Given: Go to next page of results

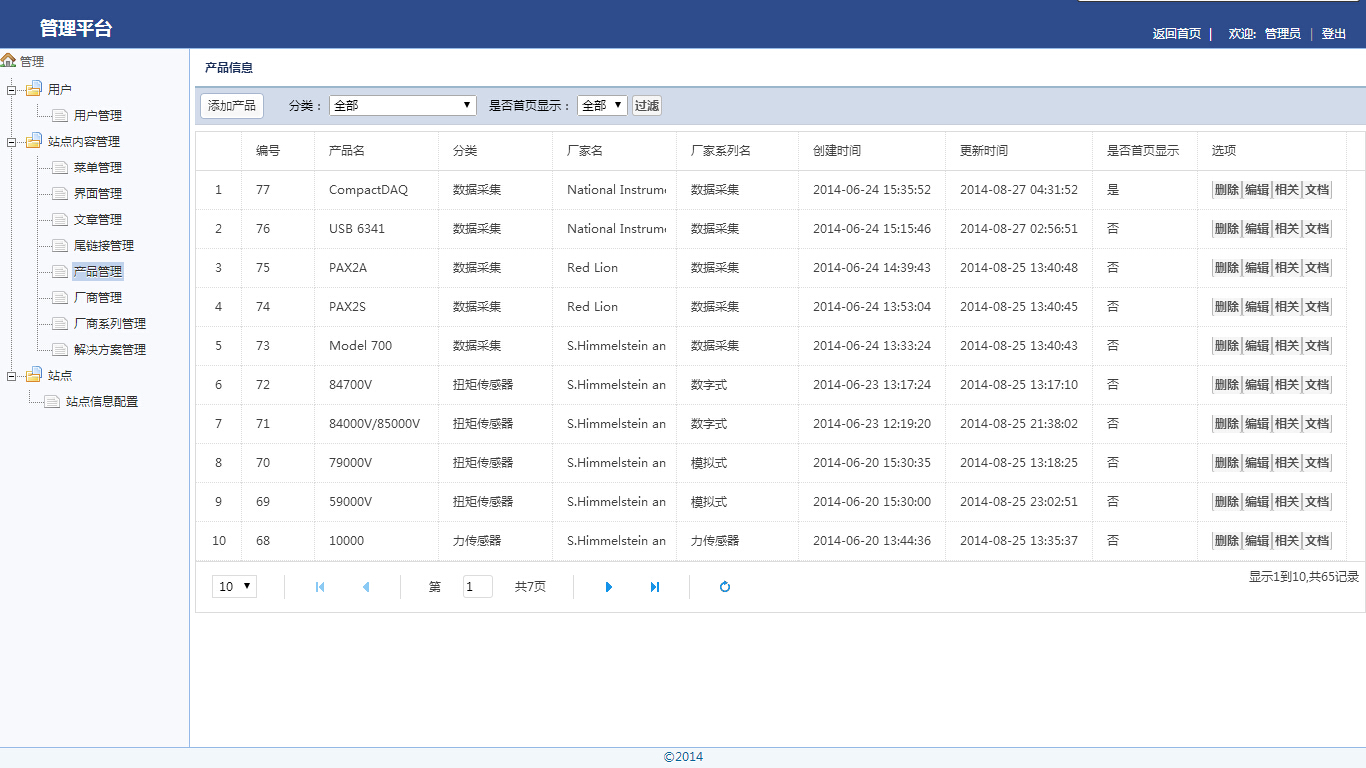Looking at the screenshot, I should point(609,587).
